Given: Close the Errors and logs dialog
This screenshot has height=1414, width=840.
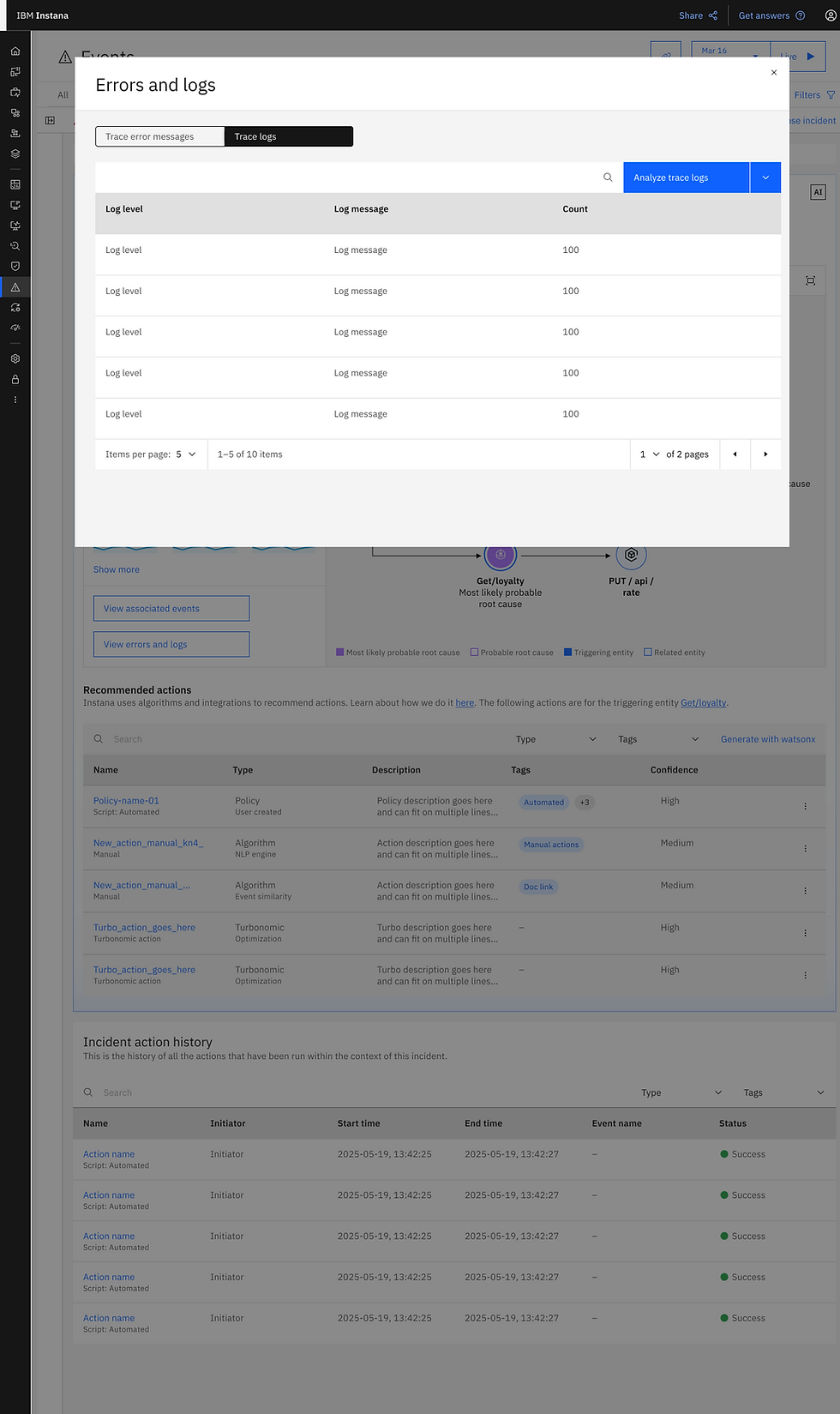Looking at the screenshot, I should coord(774,73).
